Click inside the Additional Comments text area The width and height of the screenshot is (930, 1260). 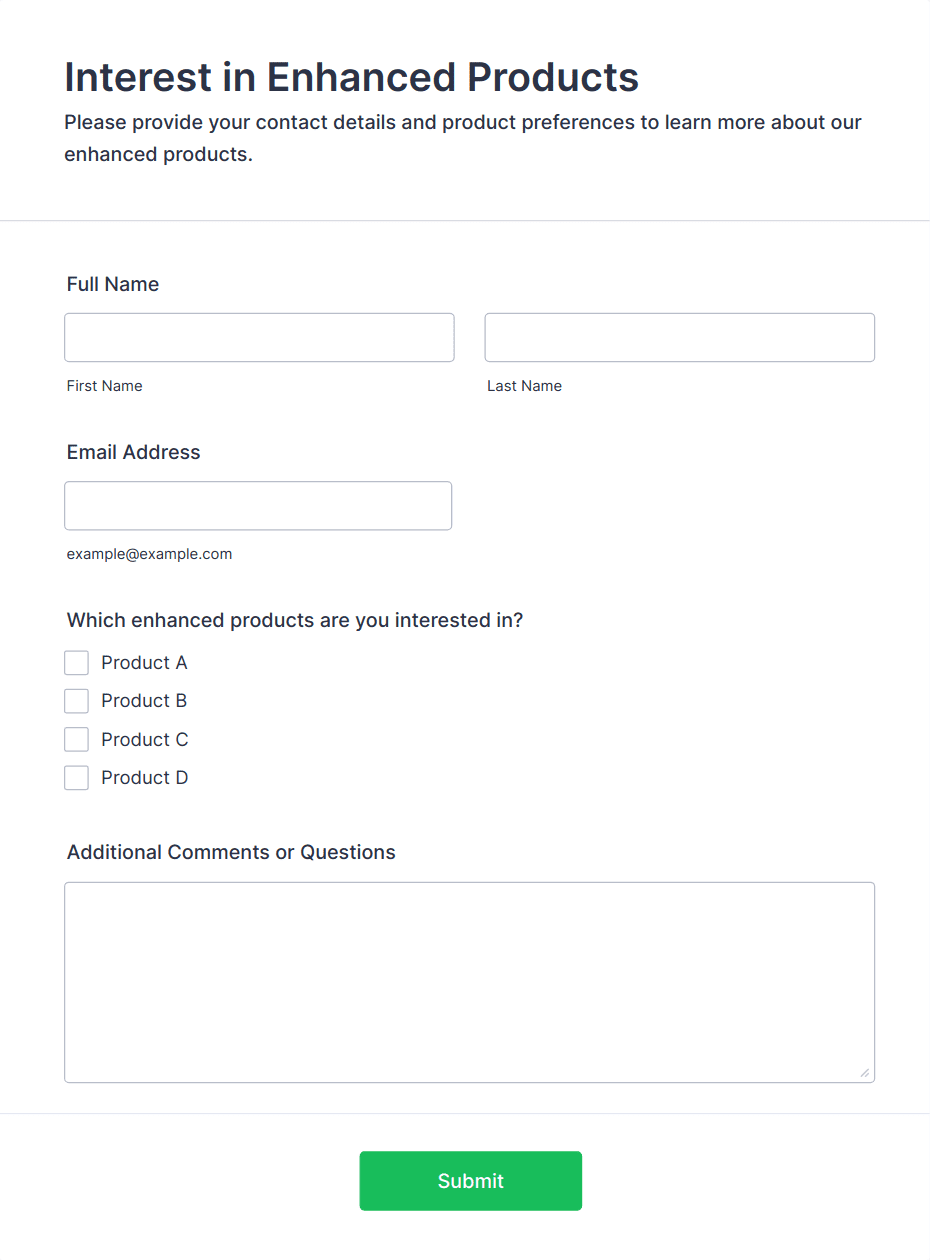tap(469, 982)
